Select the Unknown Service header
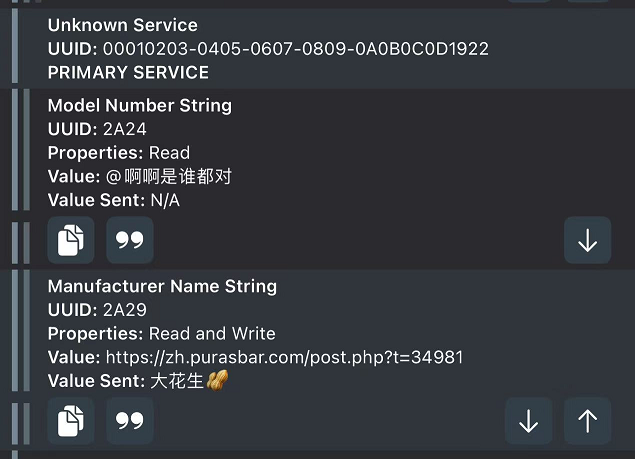The width and height of the screenshot is (635, 459). click(x=122, y=25)
